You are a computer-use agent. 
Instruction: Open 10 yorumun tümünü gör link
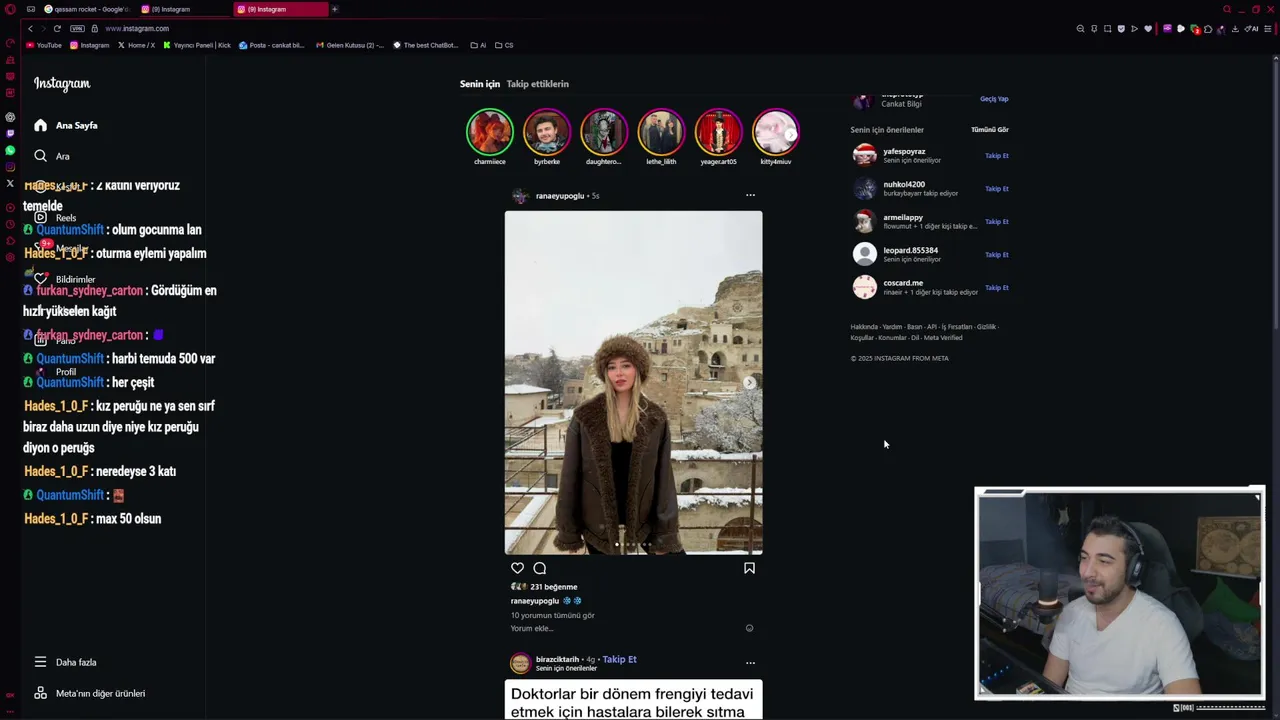[x=552, y=615]
